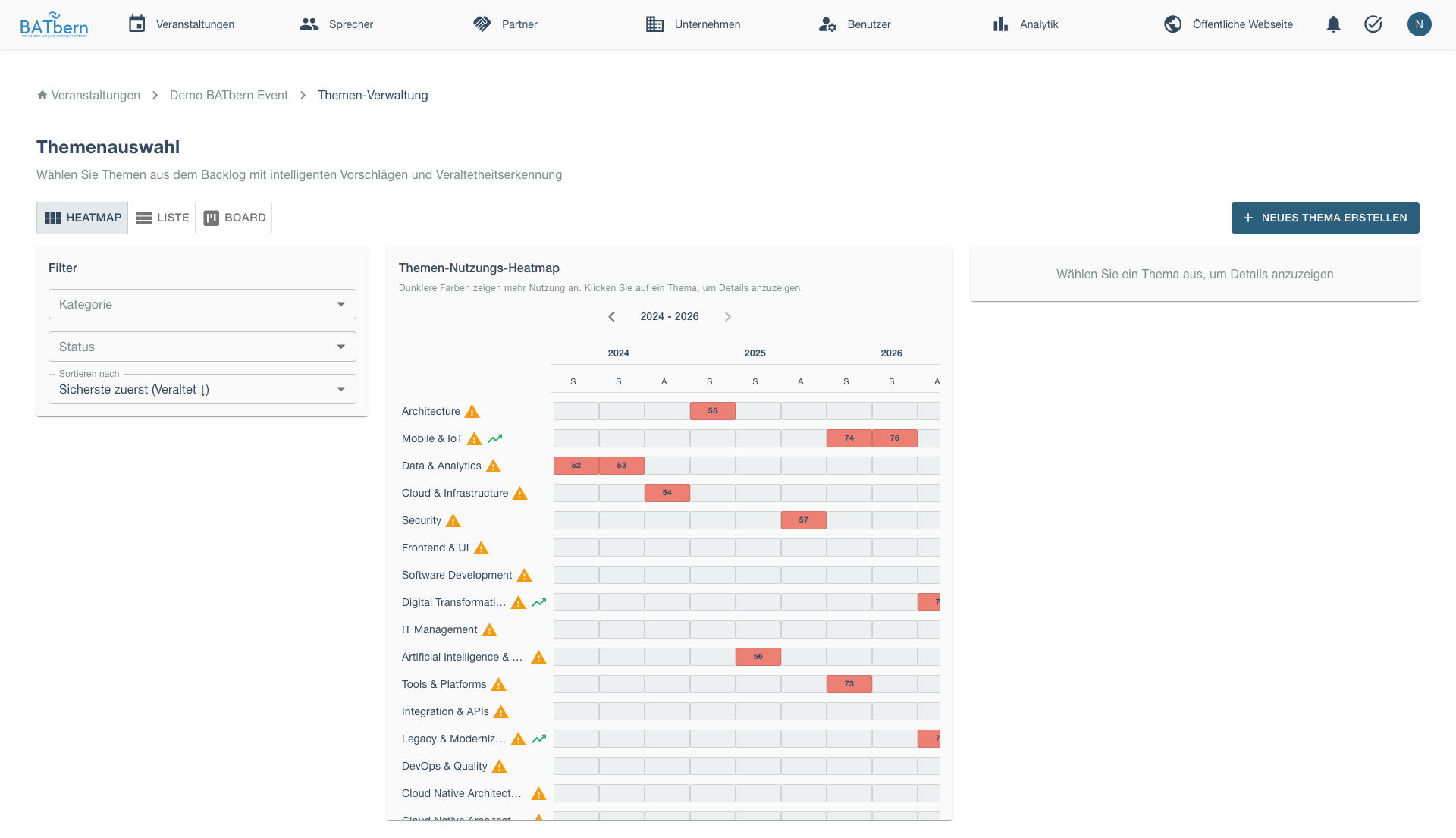Click warning icon beside DevOps & Quality
This screenshot has height=838, width=1456.
click(499, 766)
